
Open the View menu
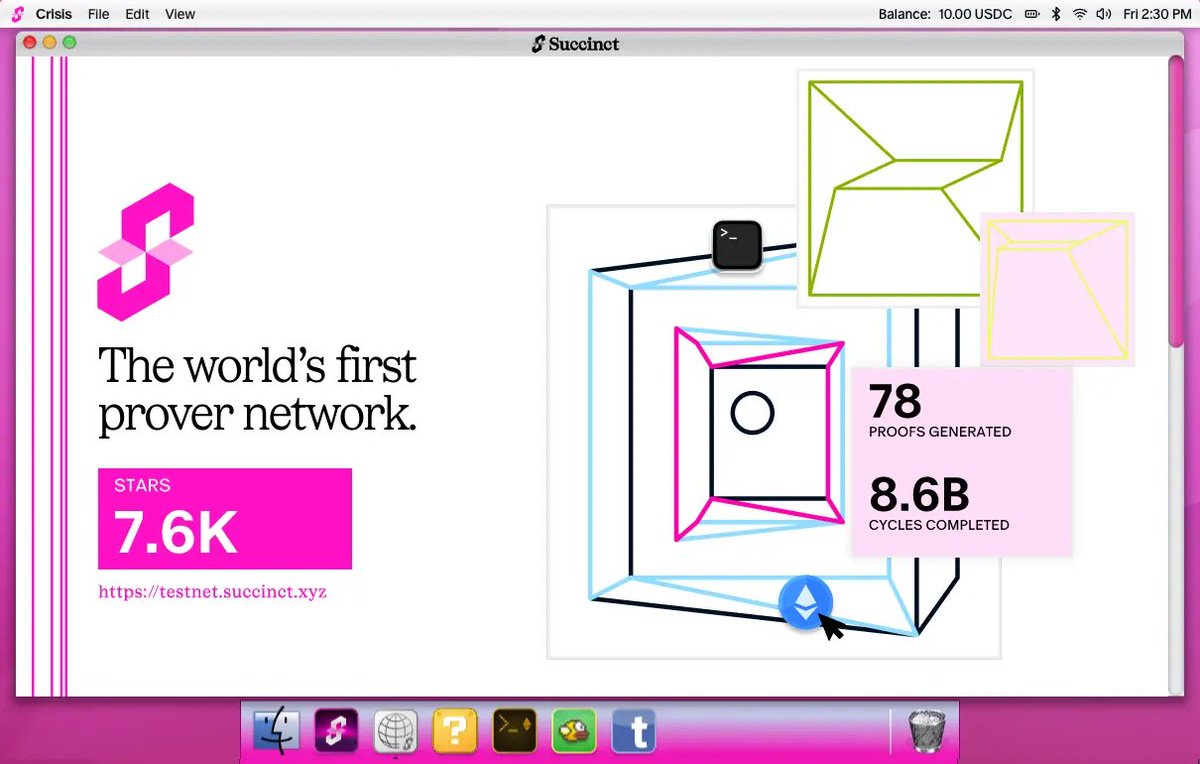click(x=179, y=13)
